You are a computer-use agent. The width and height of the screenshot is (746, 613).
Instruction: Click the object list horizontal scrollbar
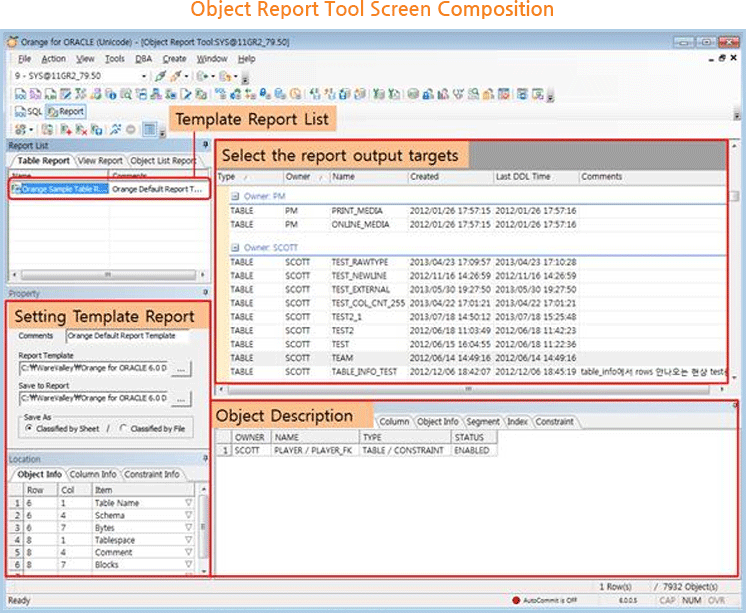470,389
